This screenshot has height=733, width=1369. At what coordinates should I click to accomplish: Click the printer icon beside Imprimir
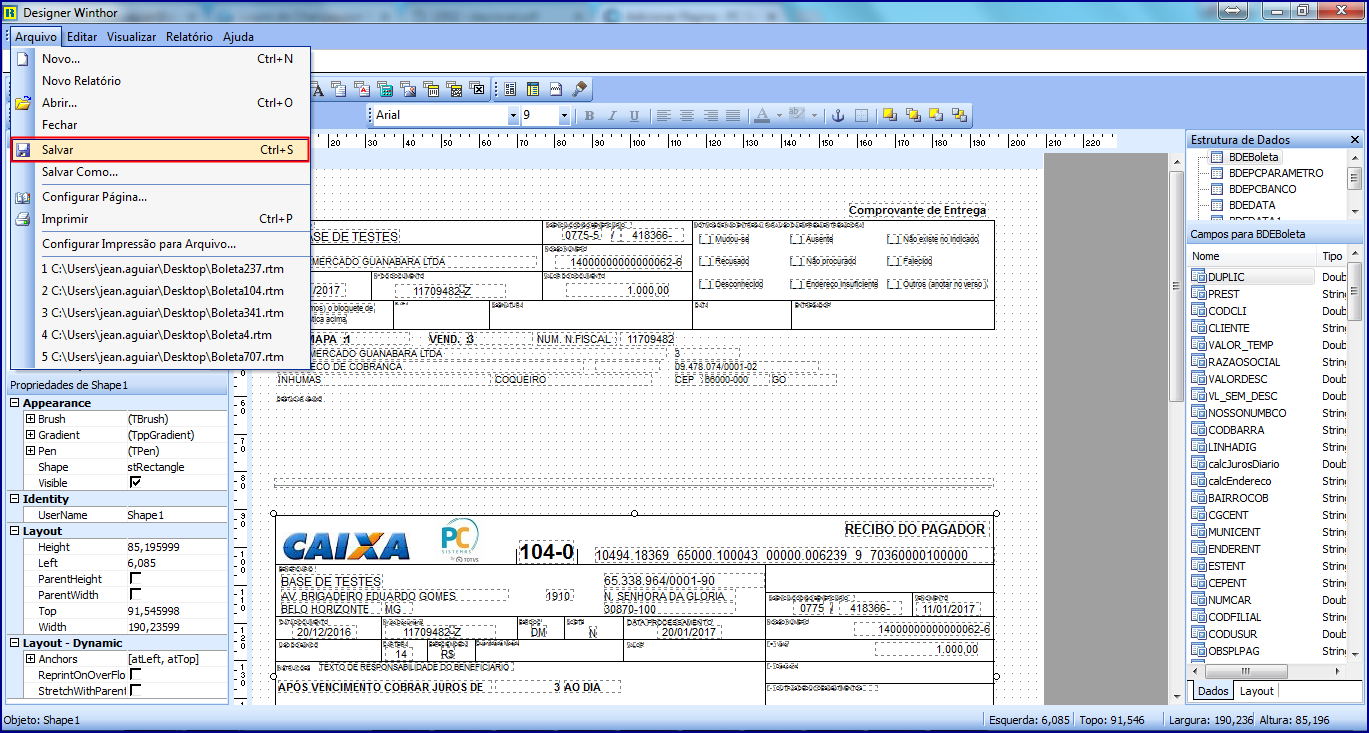(23, 219)
